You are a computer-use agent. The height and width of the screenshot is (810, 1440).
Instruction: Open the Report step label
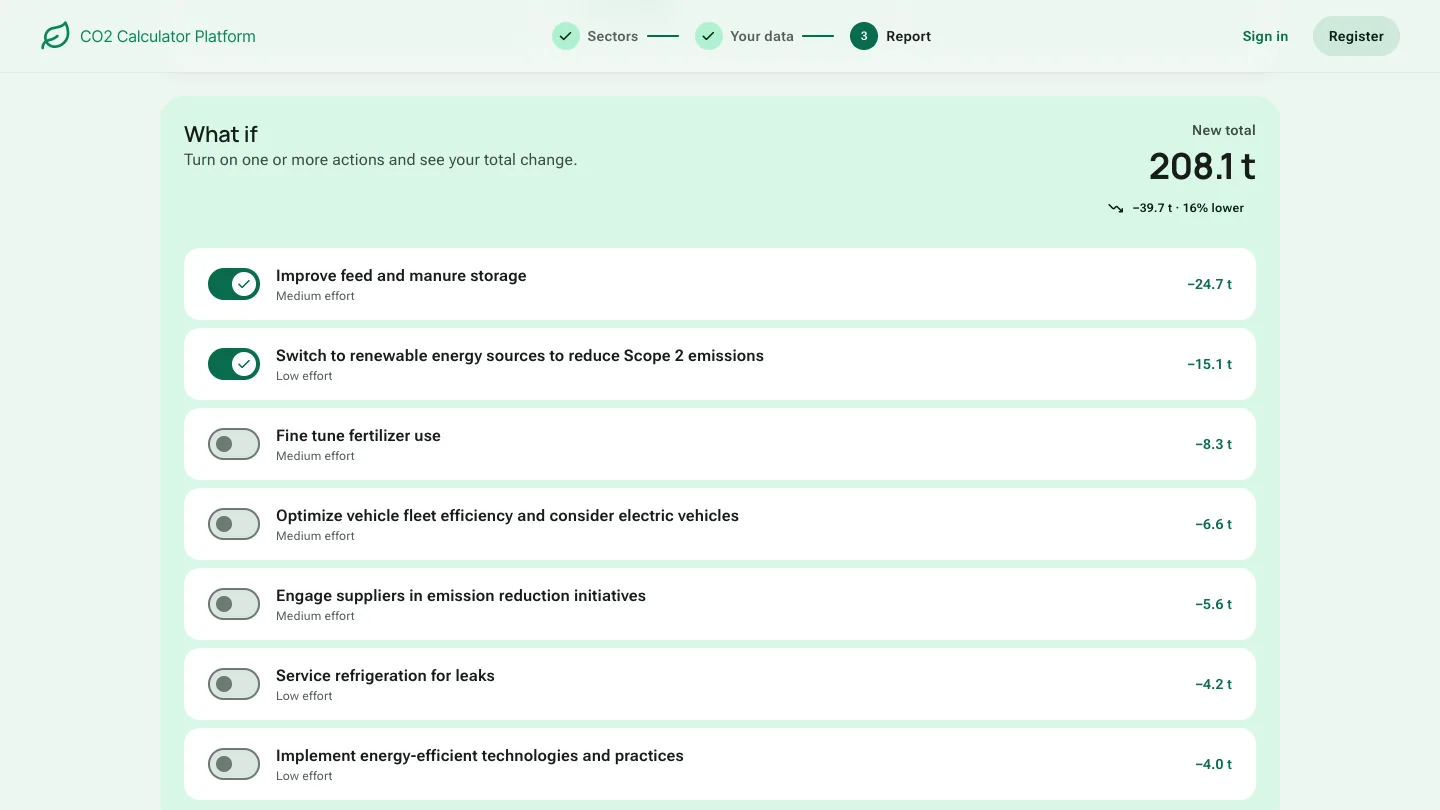[908, 36]
